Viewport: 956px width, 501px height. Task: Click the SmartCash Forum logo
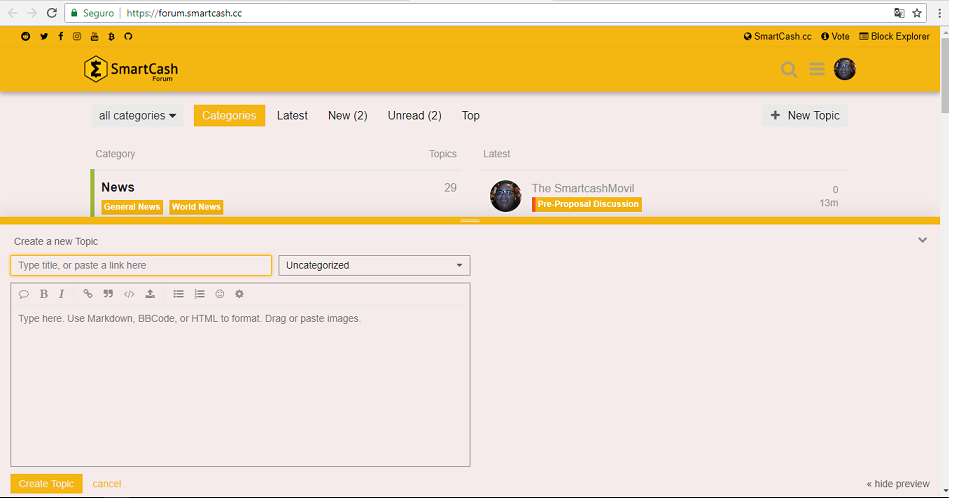click(x=131, y=69)
